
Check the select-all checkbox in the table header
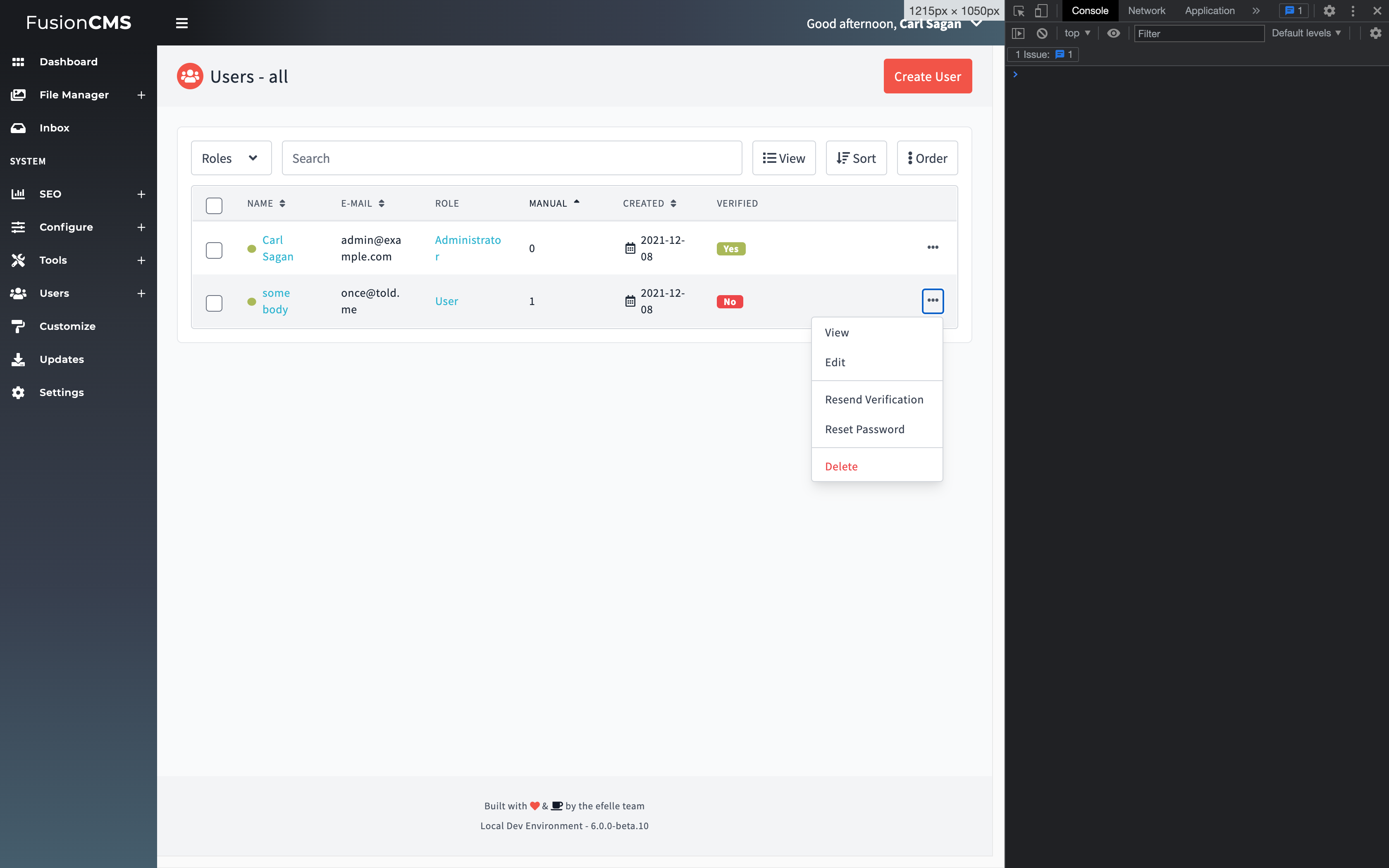(x=214, y=205)
